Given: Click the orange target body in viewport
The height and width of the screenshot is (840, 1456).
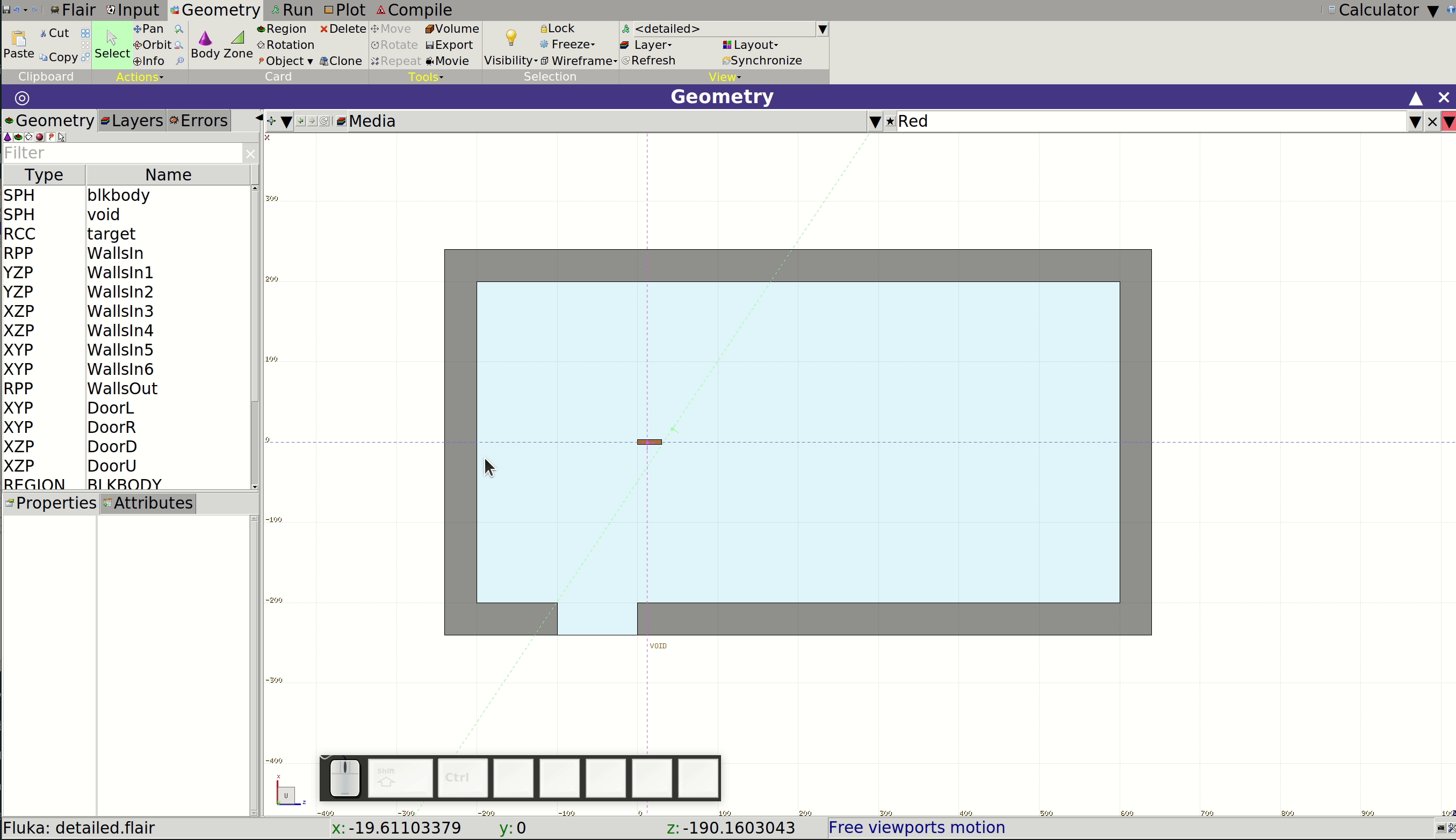Looking at the screenshot, I should coord(649,442).
